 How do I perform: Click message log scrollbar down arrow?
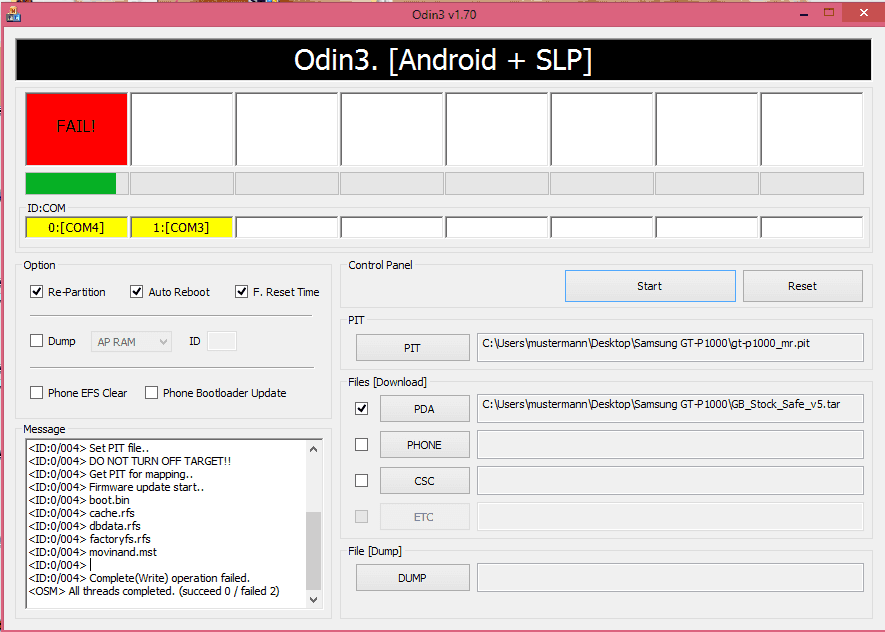click(314, 599)
